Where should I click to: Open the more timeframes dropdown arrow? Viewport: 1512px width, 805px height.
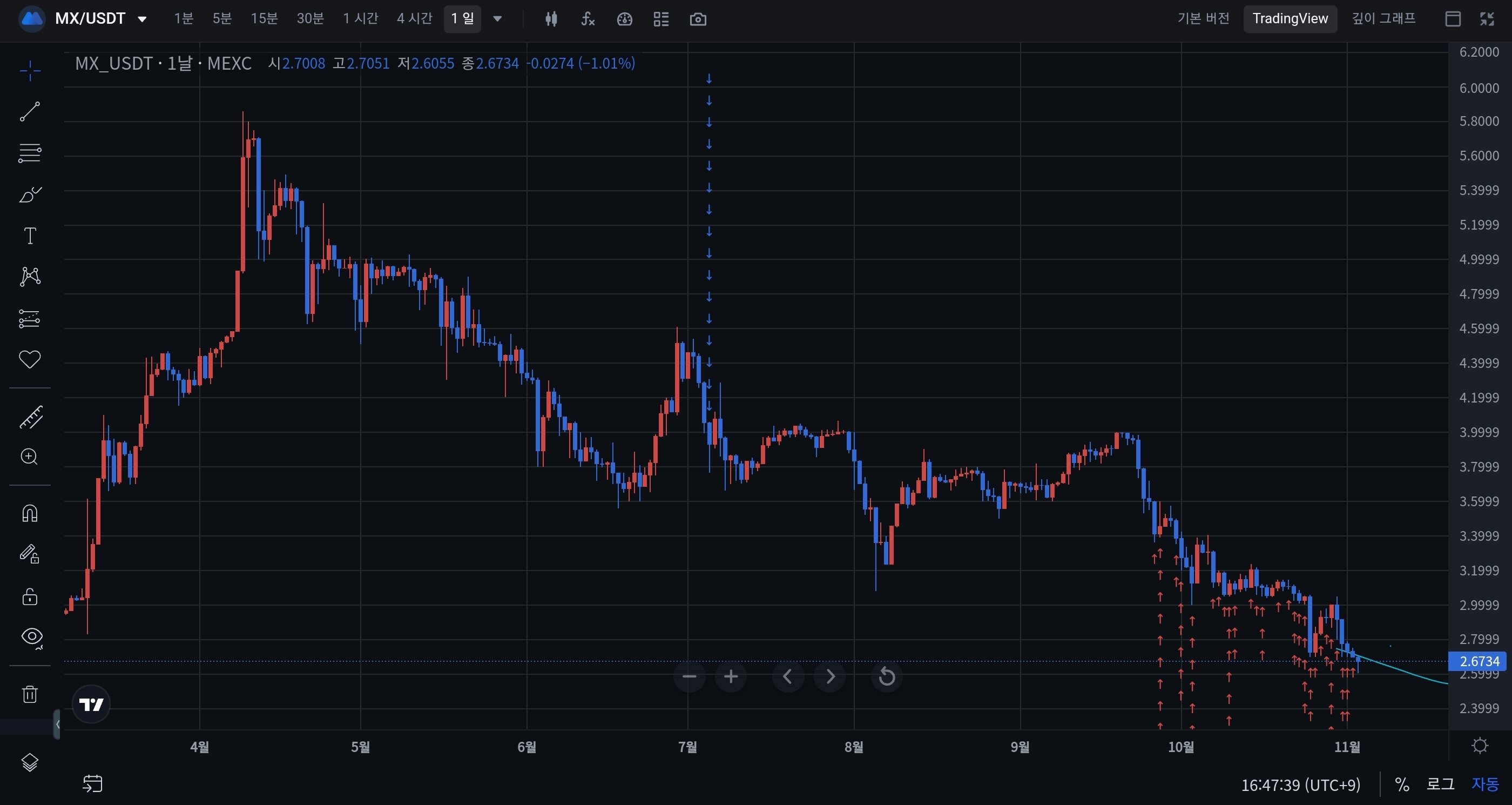(x=497, y=19)
